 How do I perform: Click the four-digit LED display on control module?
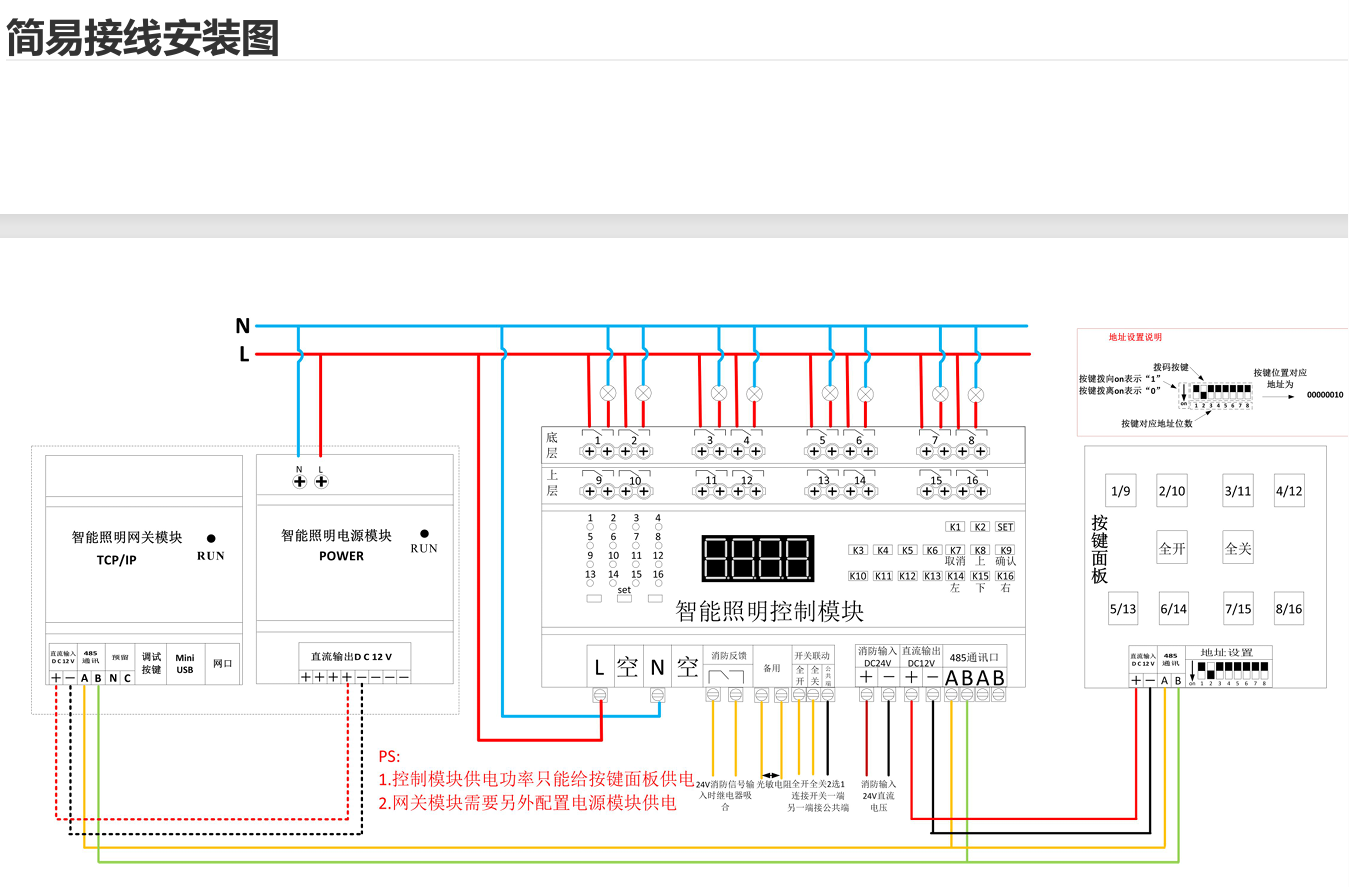click(x=758, y=558)
